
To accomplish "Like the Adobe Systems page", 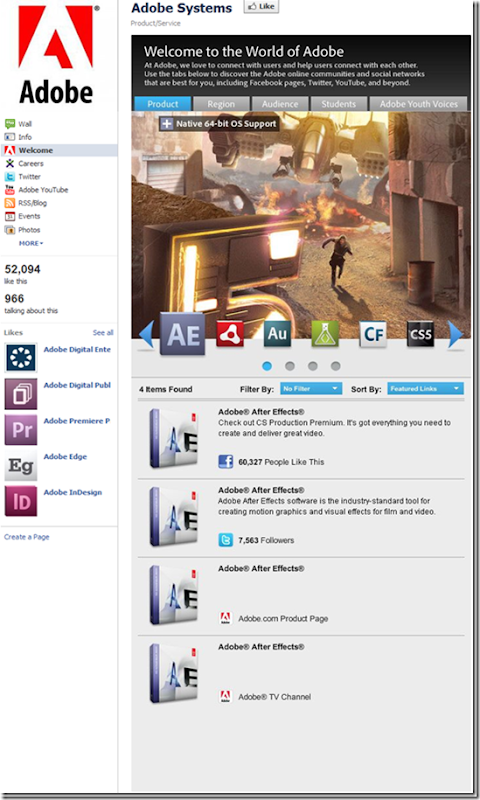I will (261, 7).
